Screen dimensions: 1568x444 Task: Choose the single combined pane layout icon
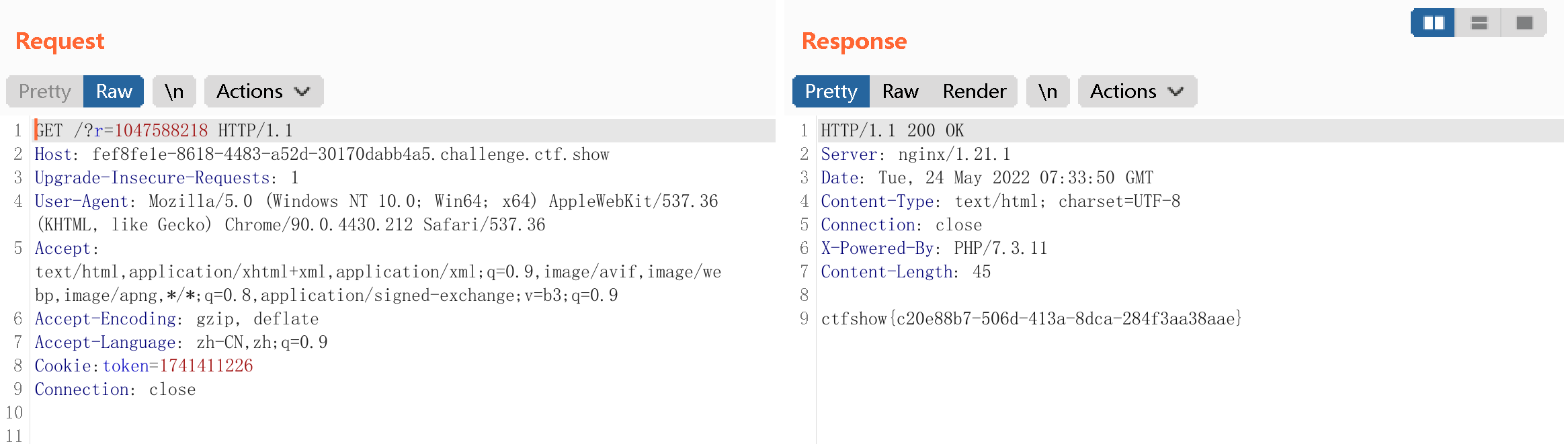[1524, 23]
